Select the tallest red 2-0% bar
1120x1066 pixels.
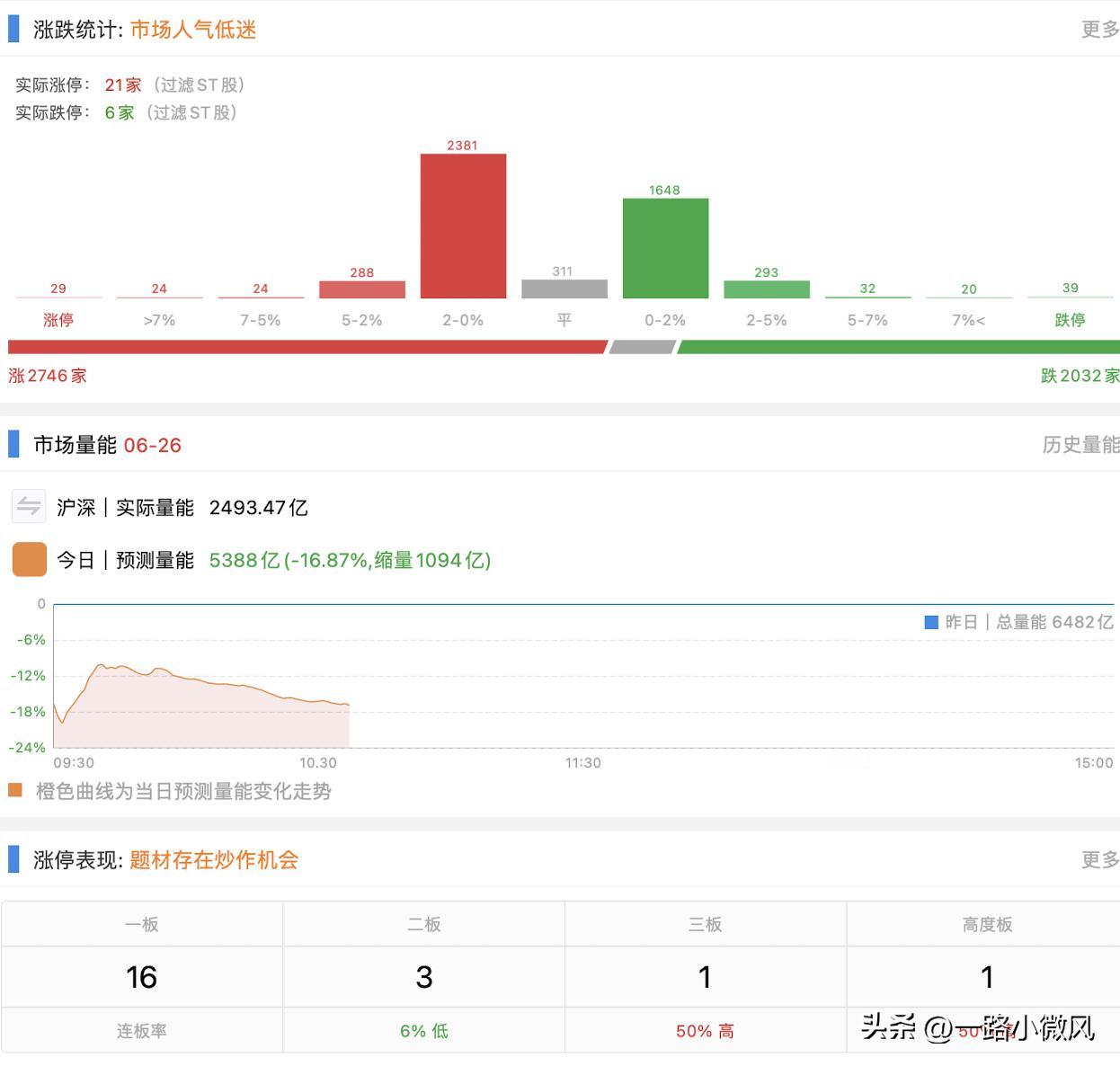coord(462,227)
